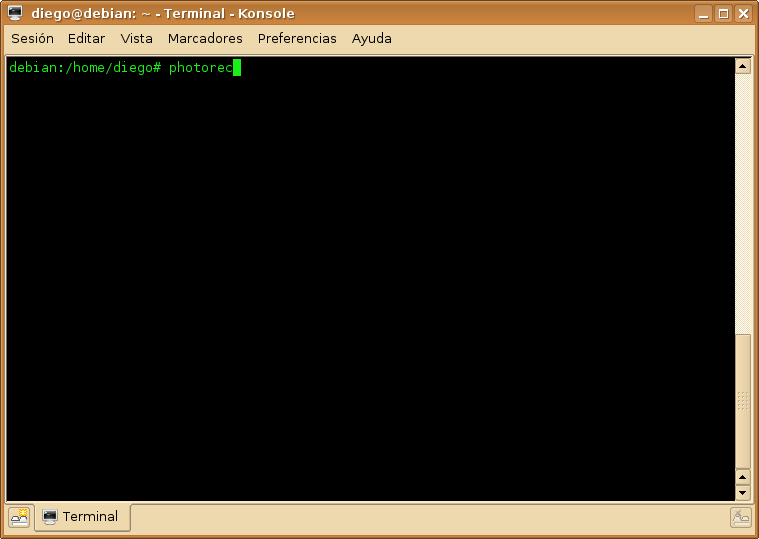759x539 pixels.
Task: Click the scrollbar up arrow at top
Action: click(x=743, y=66)
